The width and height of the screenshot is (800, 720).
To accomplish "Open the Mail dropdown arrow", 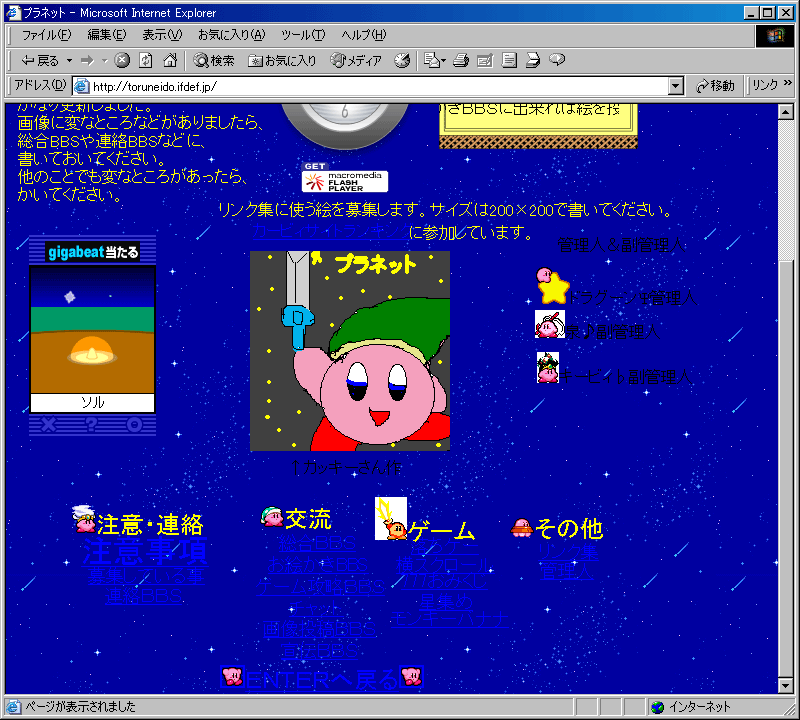I will [443, 61].
